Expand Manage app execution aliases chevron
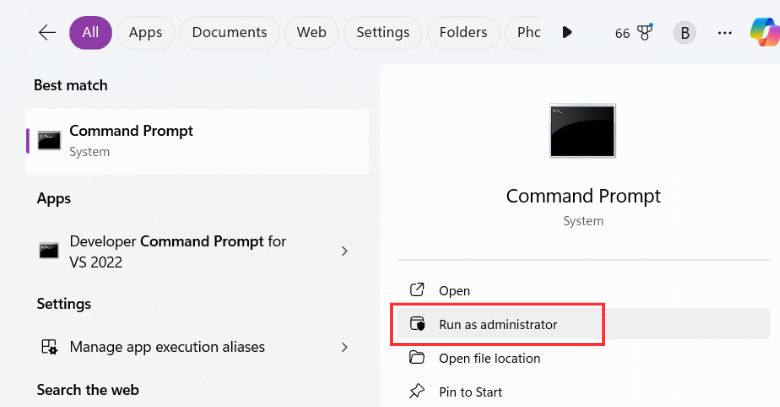This screenshot has width=780, height=407. (344, 347)
